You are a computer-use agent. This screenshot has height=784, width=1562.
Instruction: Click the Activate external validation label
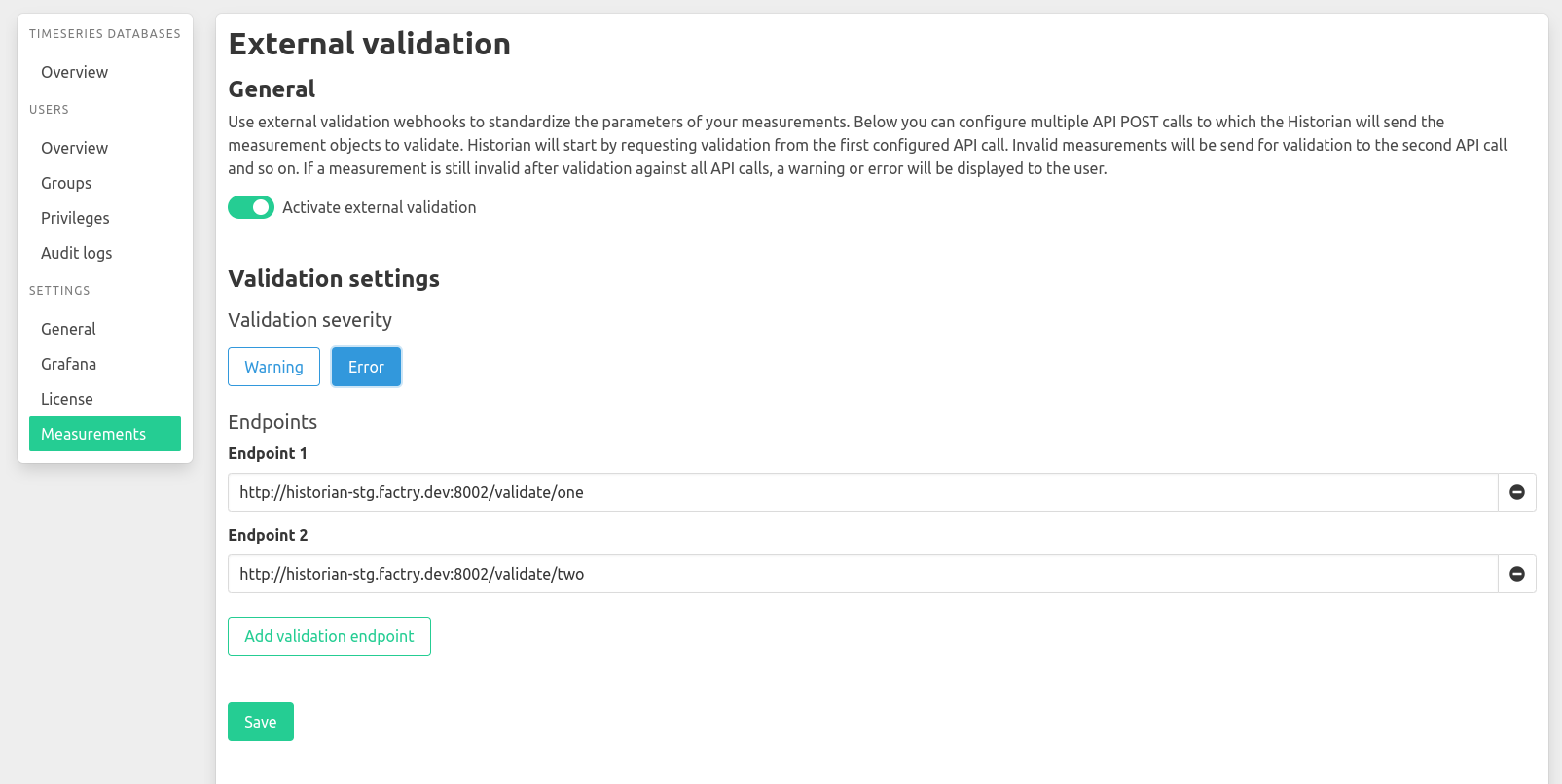click(x=380, y=207)
